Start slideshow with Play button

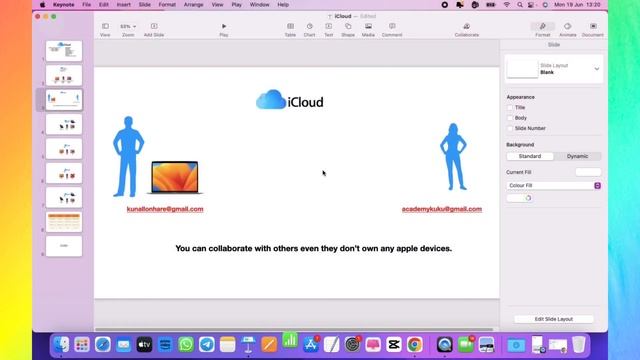(224, 29)
